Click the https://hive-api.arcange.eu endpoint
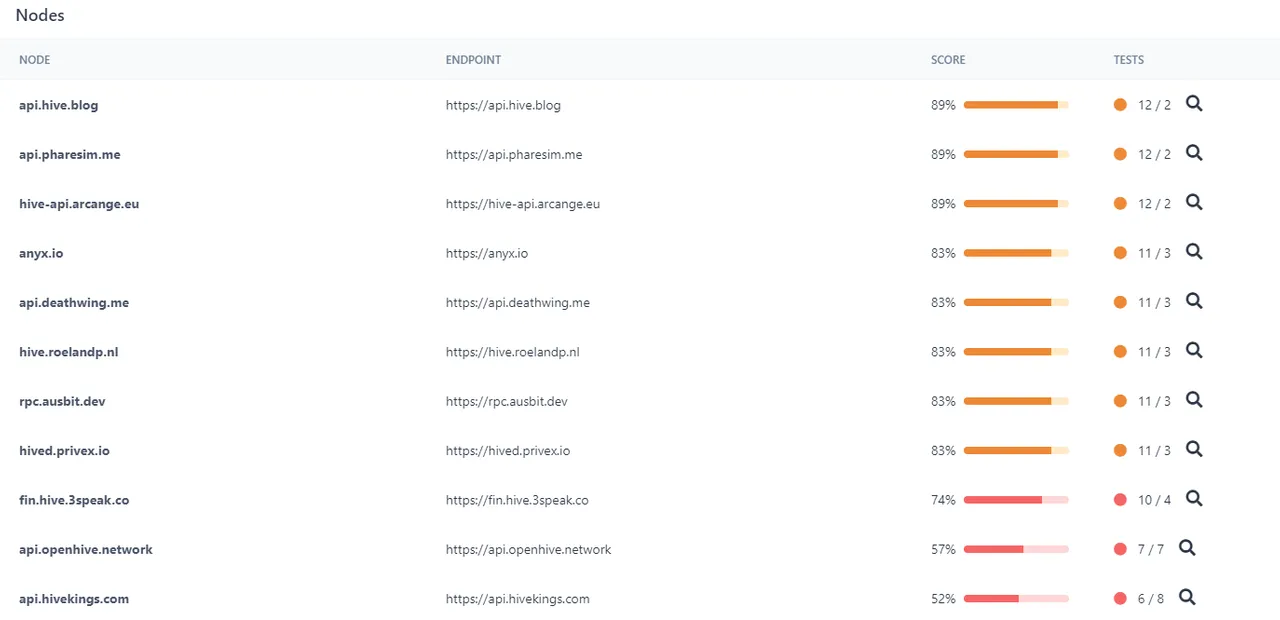Viewport: 1280px width, 620px height. pos(523,203)
